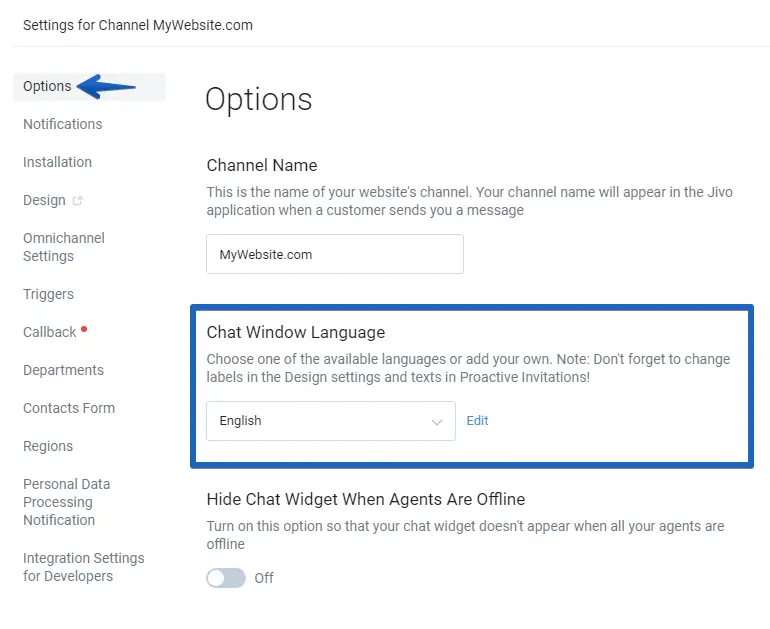This screenshot has height=629, width=770.
Task: Click the external link icon beside Design
Action: [x=78, y=201]
